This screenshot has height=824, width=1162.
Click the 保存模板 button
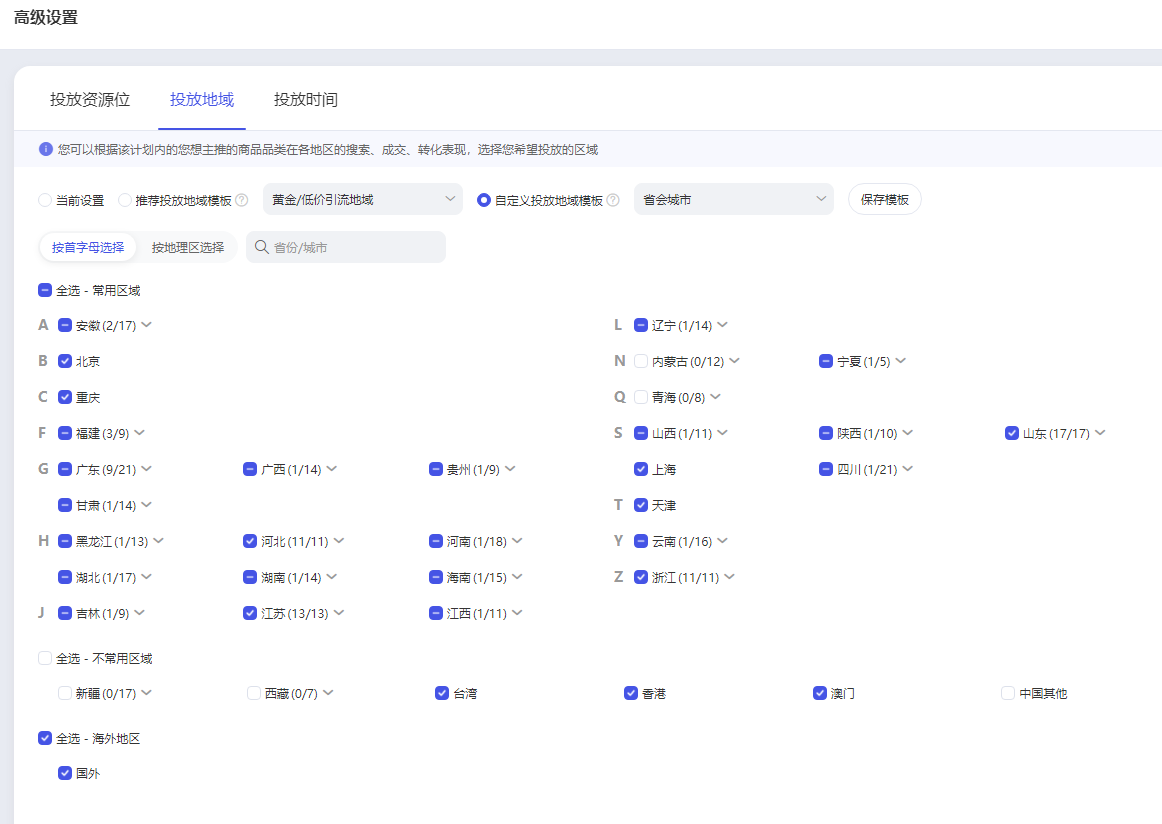click(884, 200)
